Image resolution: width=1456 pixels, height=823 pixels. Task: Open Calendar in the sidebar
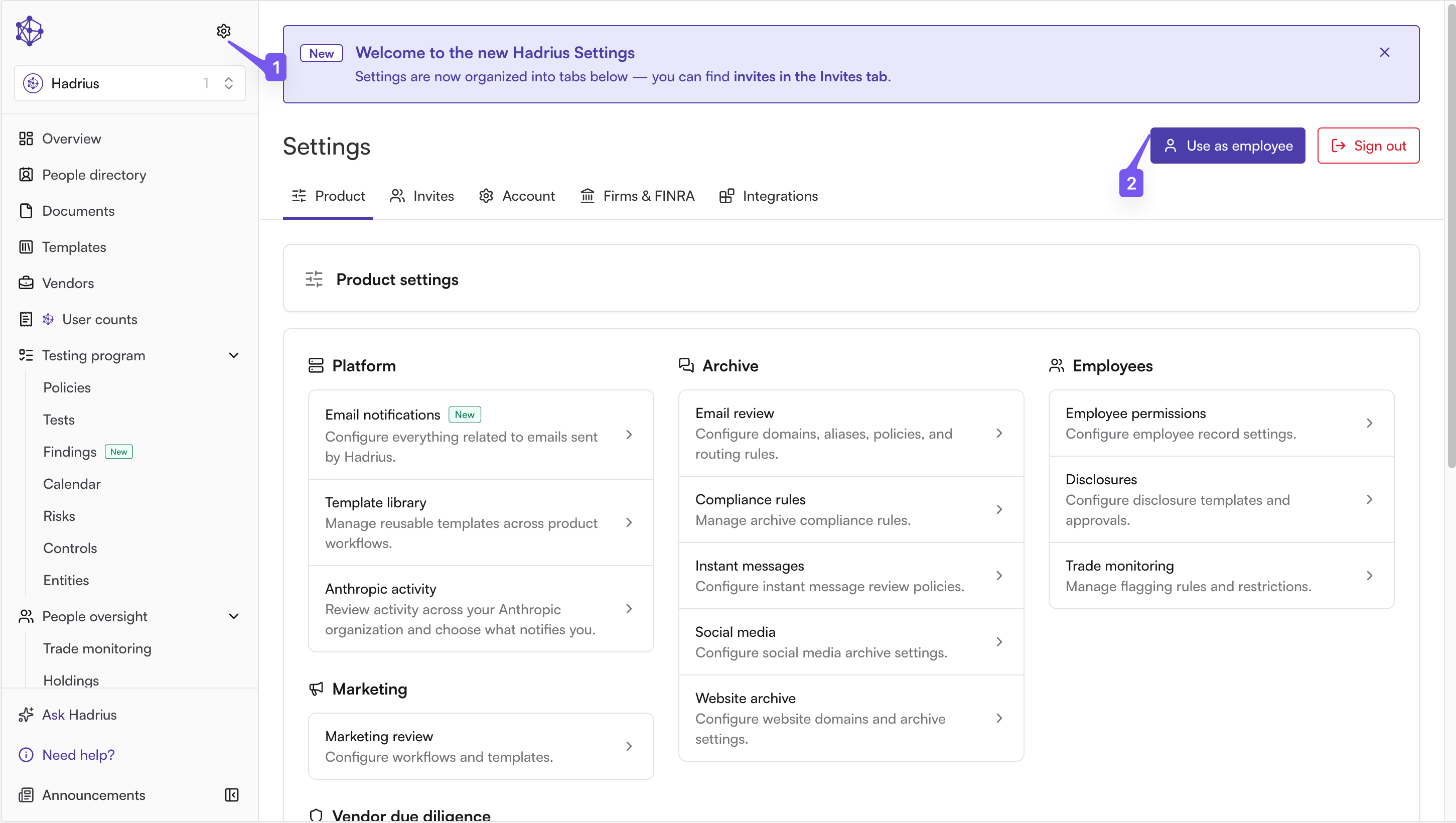tap(72, 484)
